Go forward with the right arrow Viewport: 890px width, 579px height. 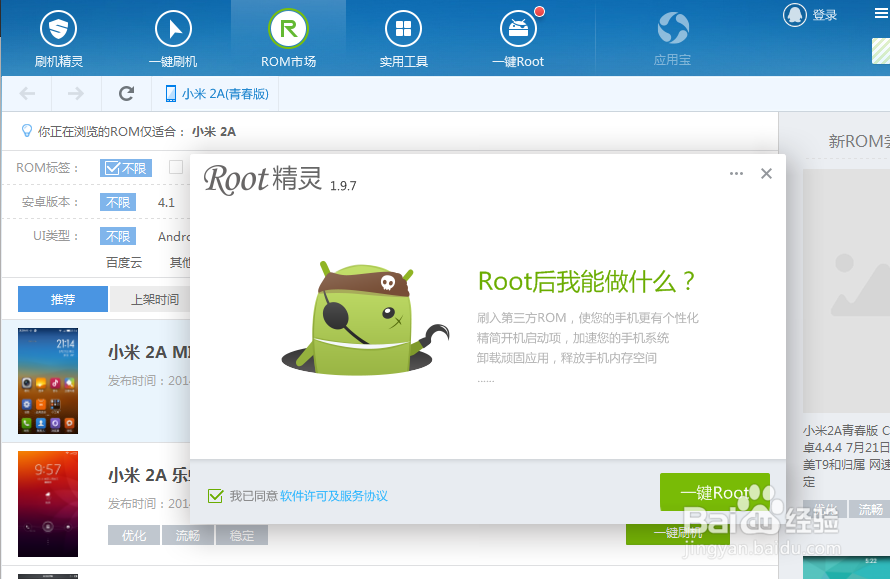(x=75, y=93)
